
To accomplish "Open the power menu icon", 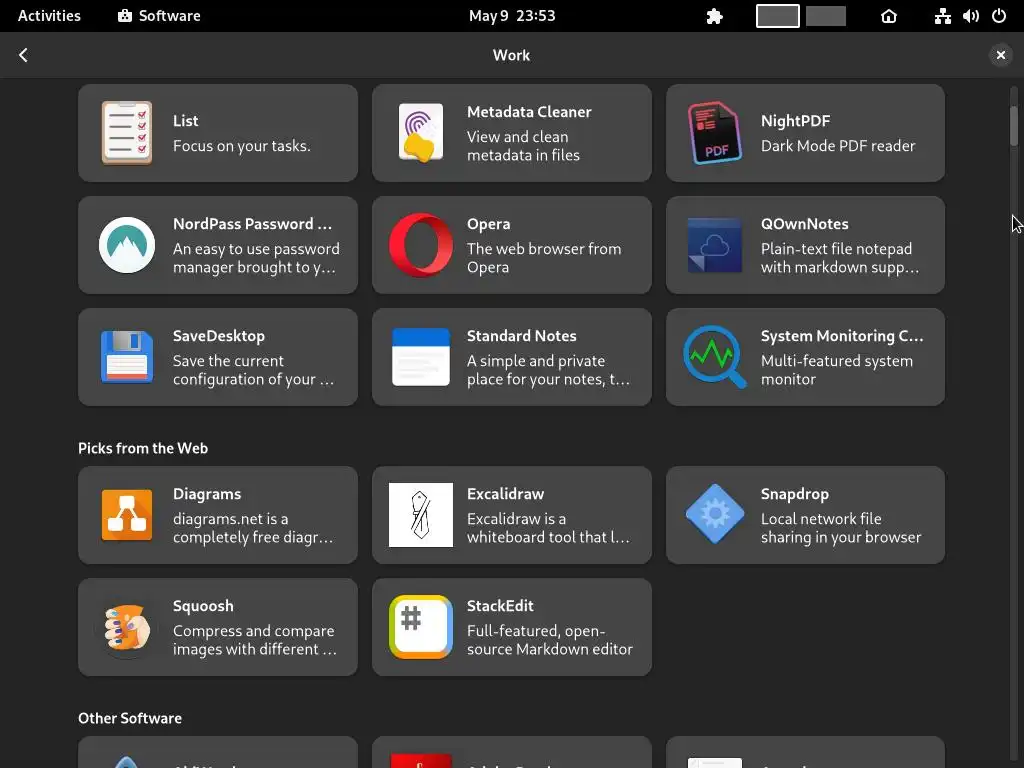I will [999, 16].
